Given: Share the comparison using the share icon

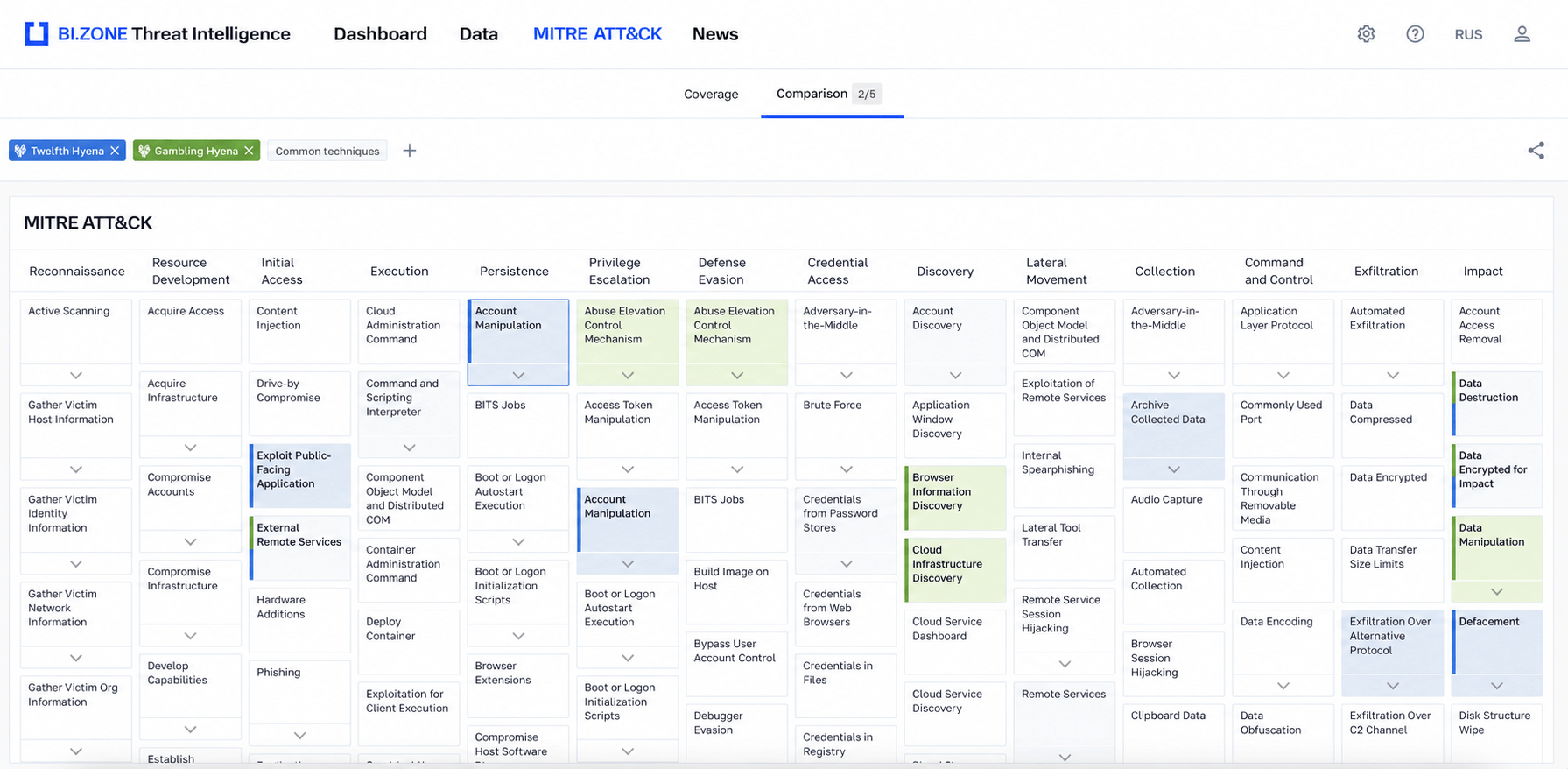Looking at the screenshot, I should tap(1536, 151).
